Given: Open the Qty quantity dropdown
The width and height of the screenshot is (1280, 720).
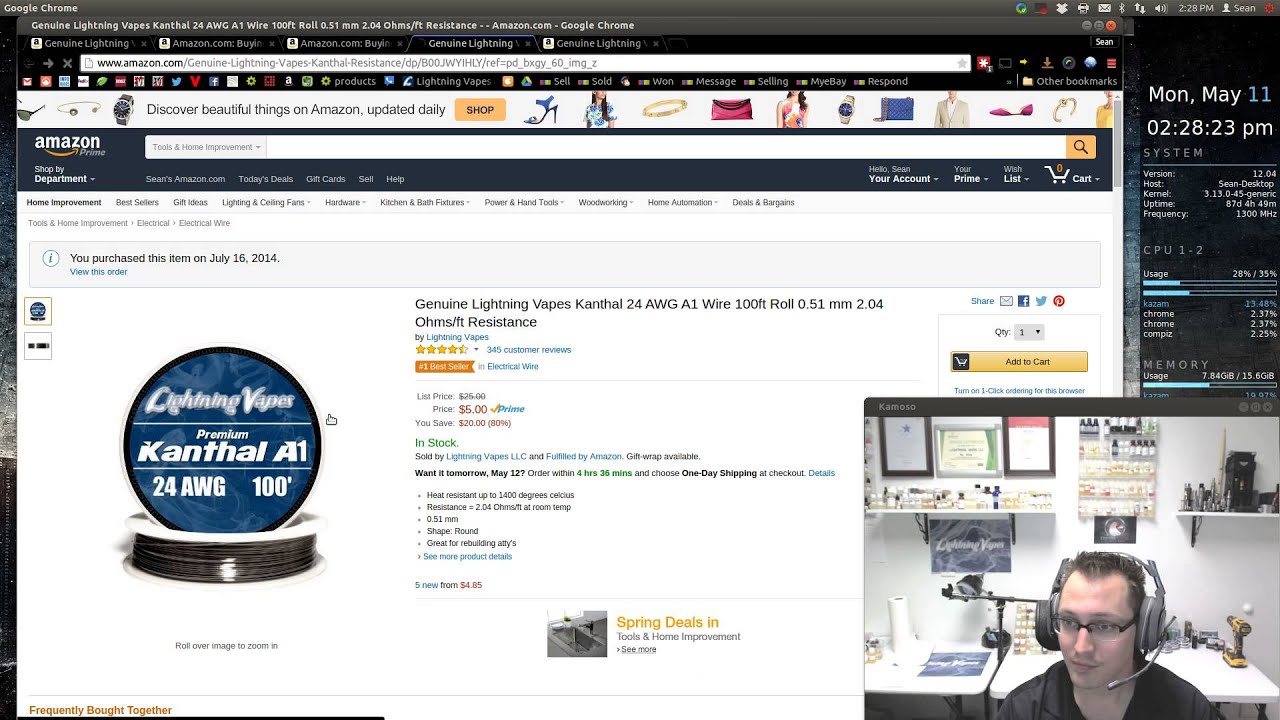Looking at the screenshot, I should point(1029,332).
